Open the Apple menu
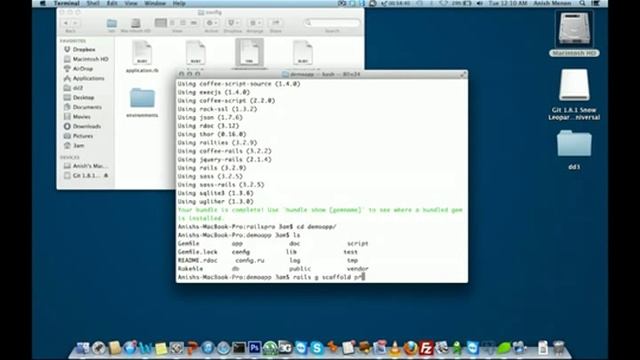The image size is (640, 360). pos(43,3)
